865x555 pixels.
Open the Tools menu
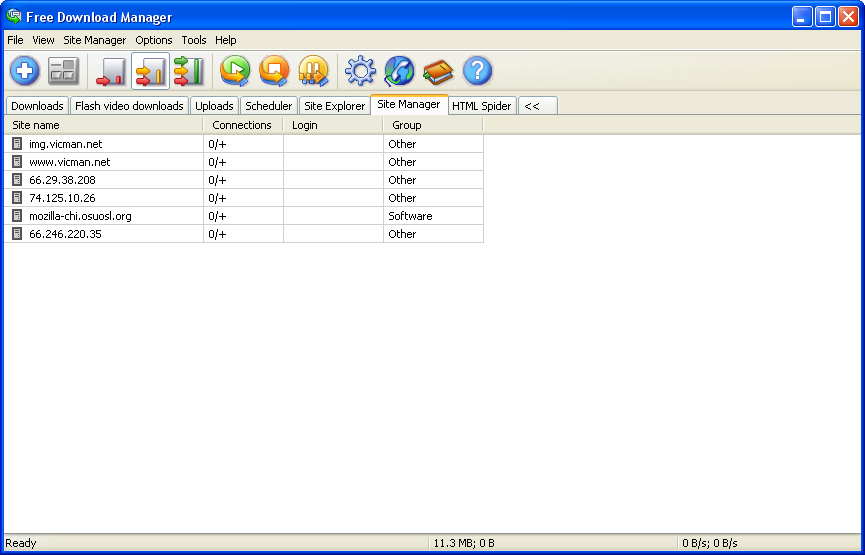pyautogui.click(x=194, y=40)
